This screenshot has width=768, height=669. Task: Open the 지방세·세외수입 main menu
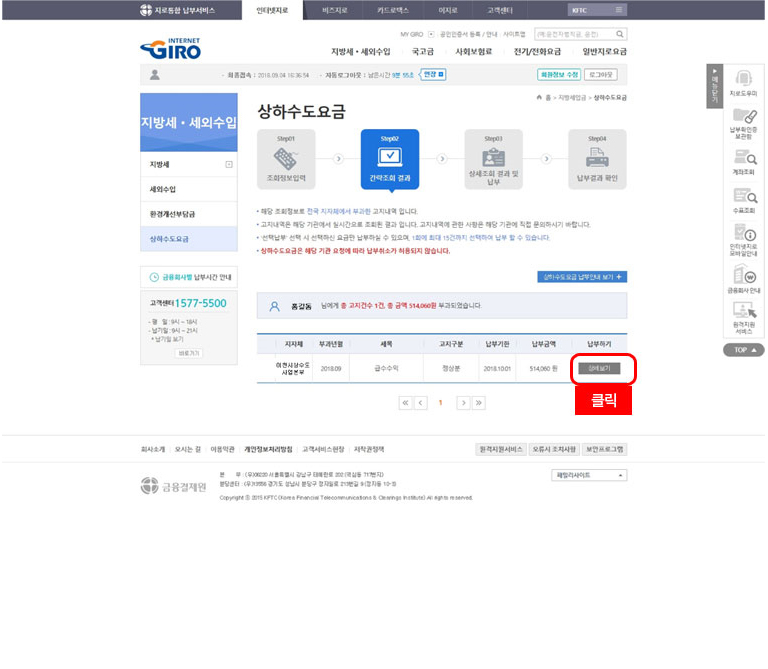point(361,51)
